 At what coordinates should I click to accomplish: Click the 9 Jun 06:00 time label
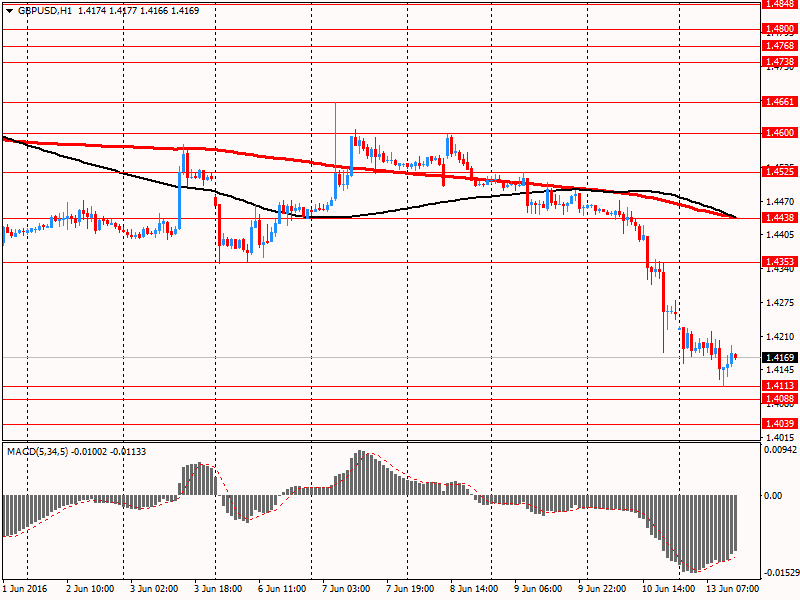pyautogui.click(x=538, y=589)
